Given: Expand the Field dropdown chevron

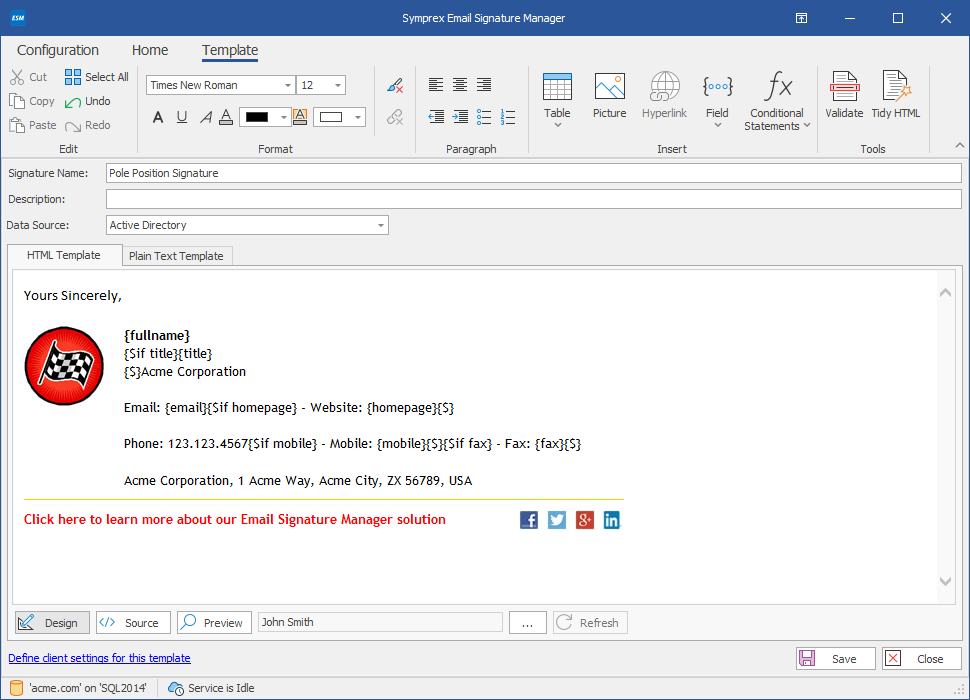Looking at the screenshot, I should tap(718, 125).
